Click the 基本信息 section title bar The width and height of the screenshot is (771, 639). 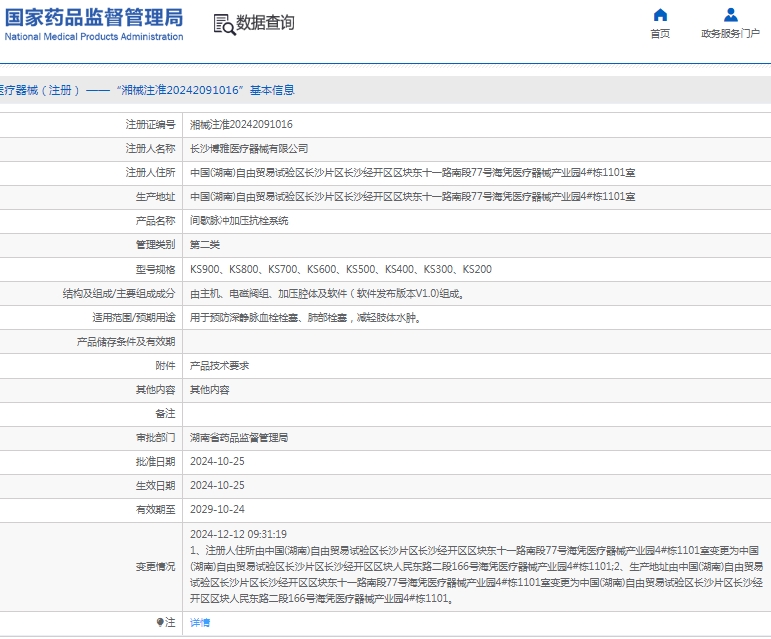pos(386,90)
